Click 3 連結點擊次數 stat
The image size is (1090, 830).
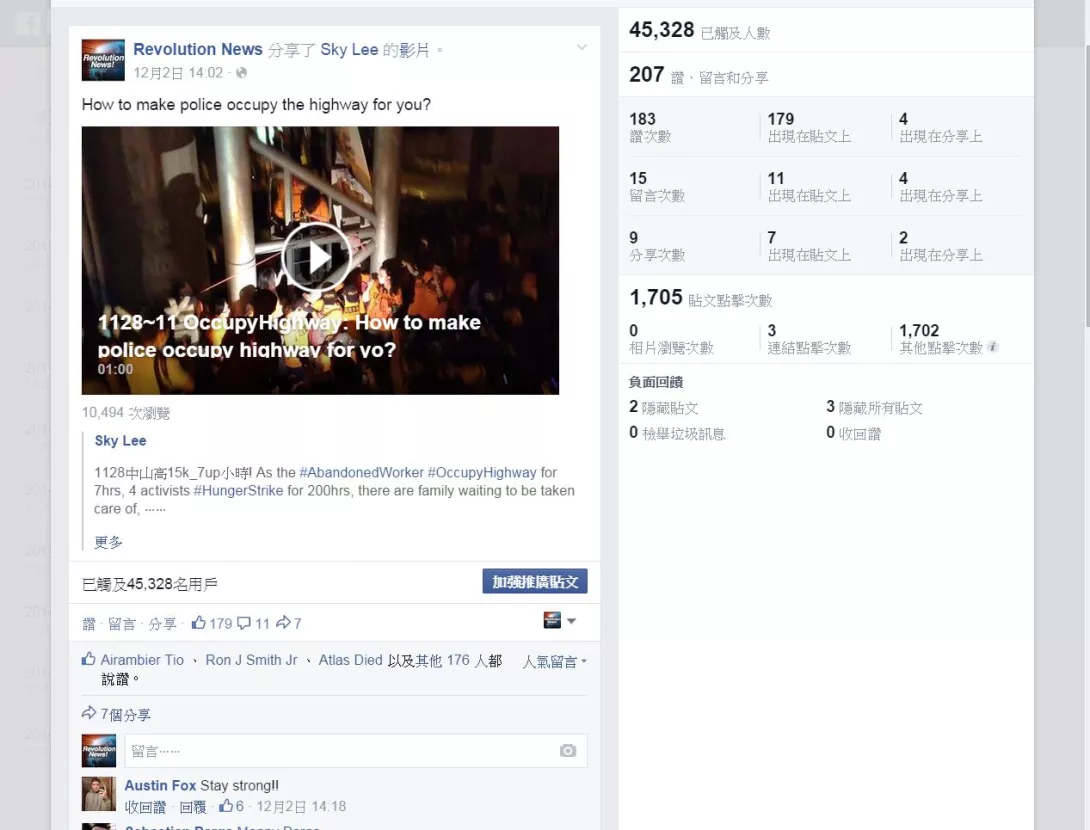pos(809,339)
